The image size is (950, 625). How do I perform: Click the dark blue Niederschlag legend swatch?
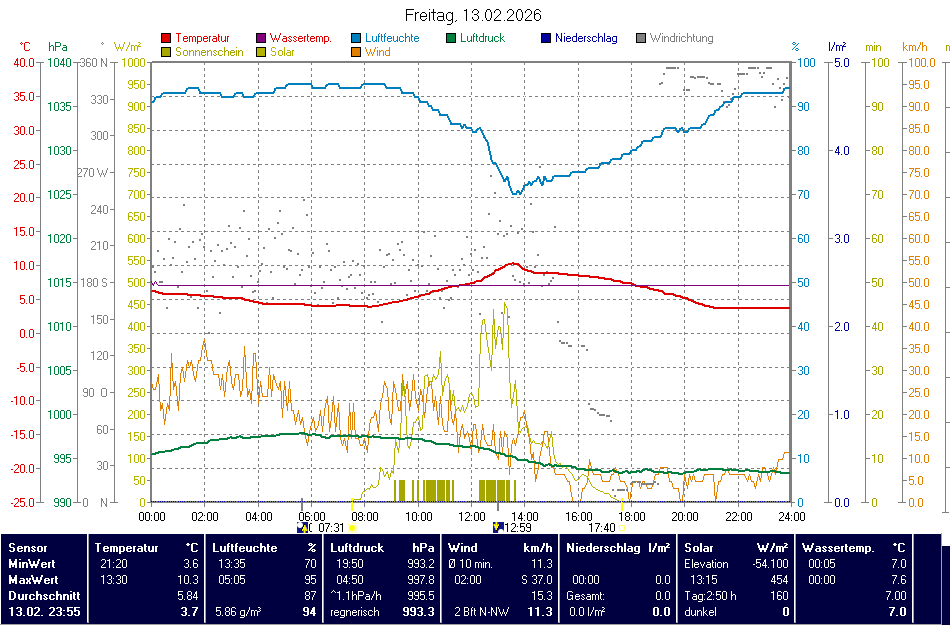point(546,39)
